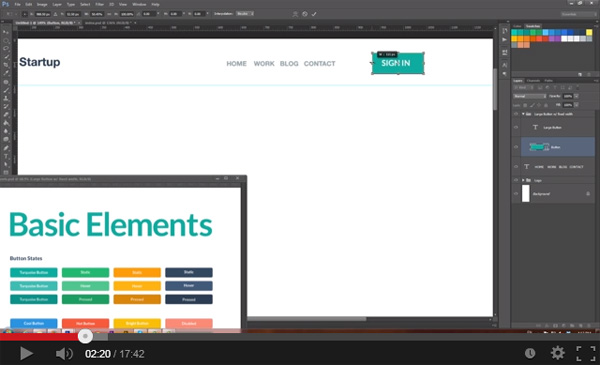
Task: Click the video progress scrubber handle
Action: (85, 336)
